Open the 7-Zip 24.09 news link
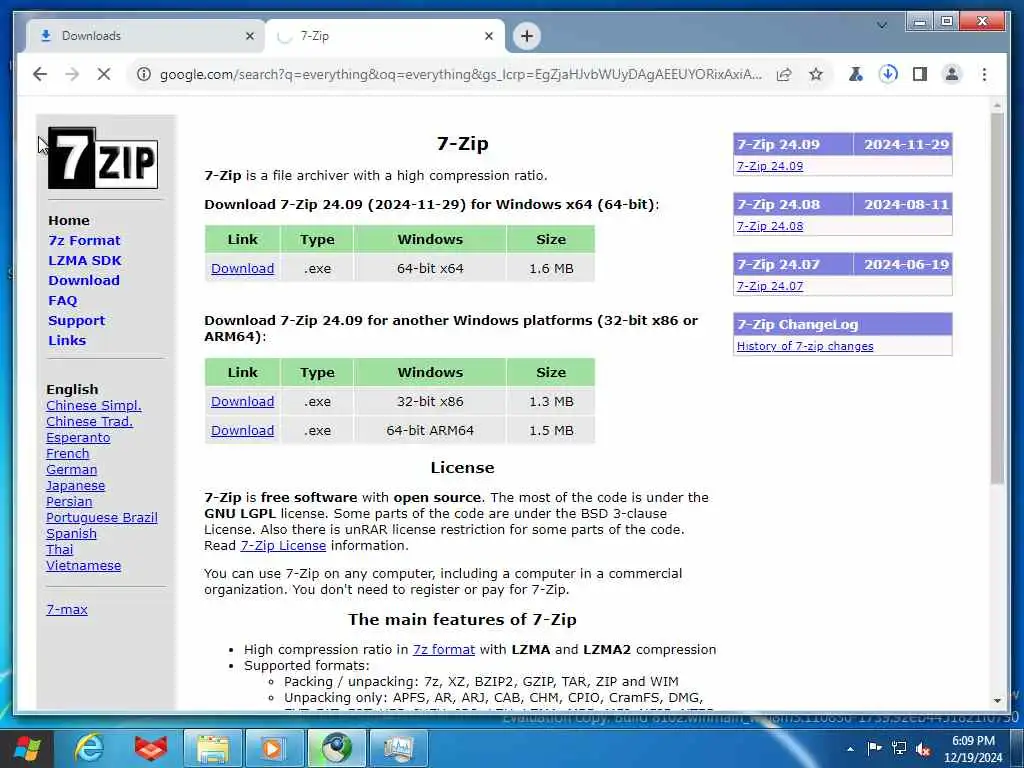Viewport: 1024px width, 768px height. (x=769, y=166)
